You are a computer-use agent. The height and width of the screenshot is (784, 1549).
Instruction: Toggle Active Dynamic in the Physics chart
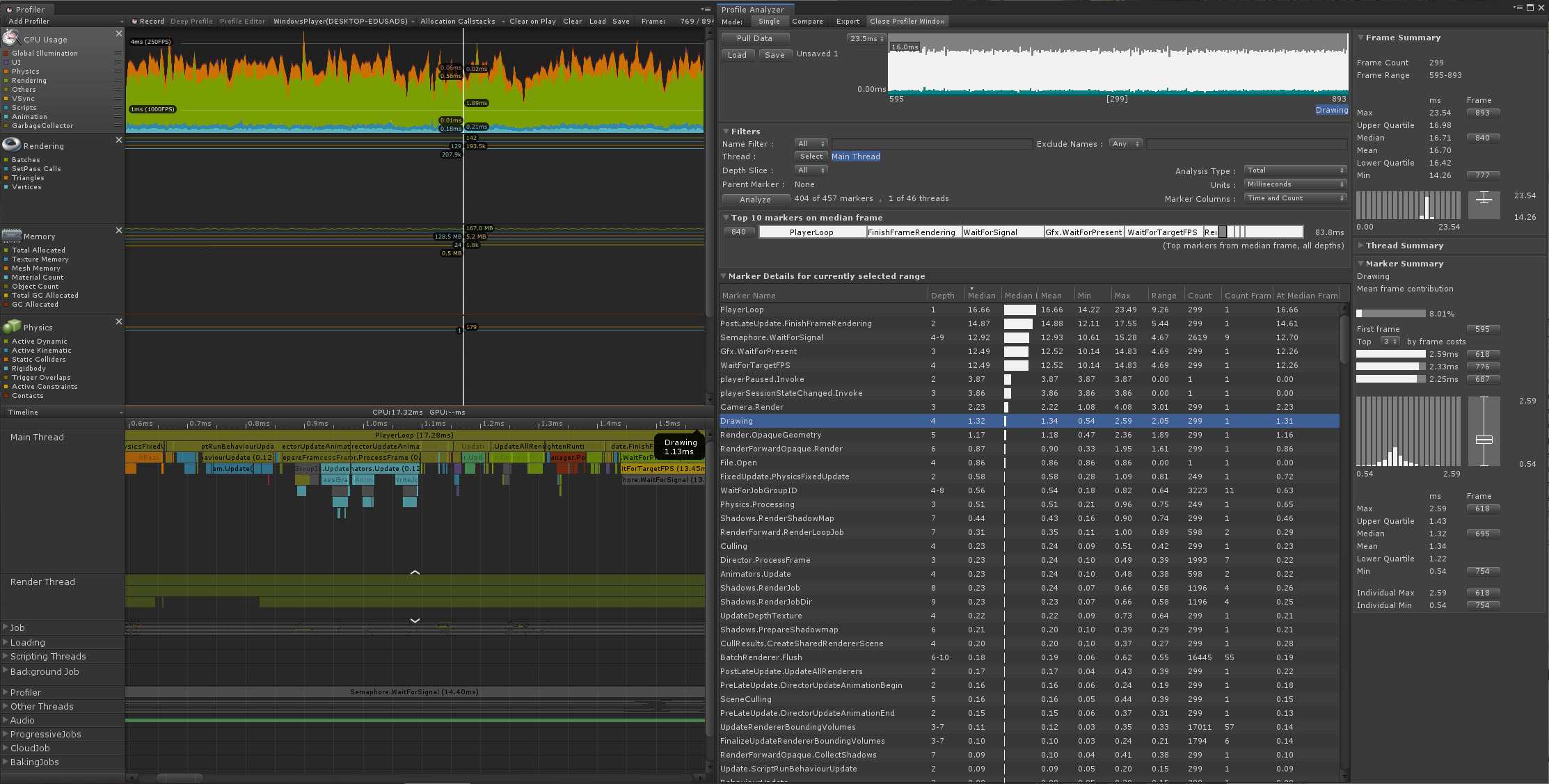pyautogui.click(x=39, y=341)
